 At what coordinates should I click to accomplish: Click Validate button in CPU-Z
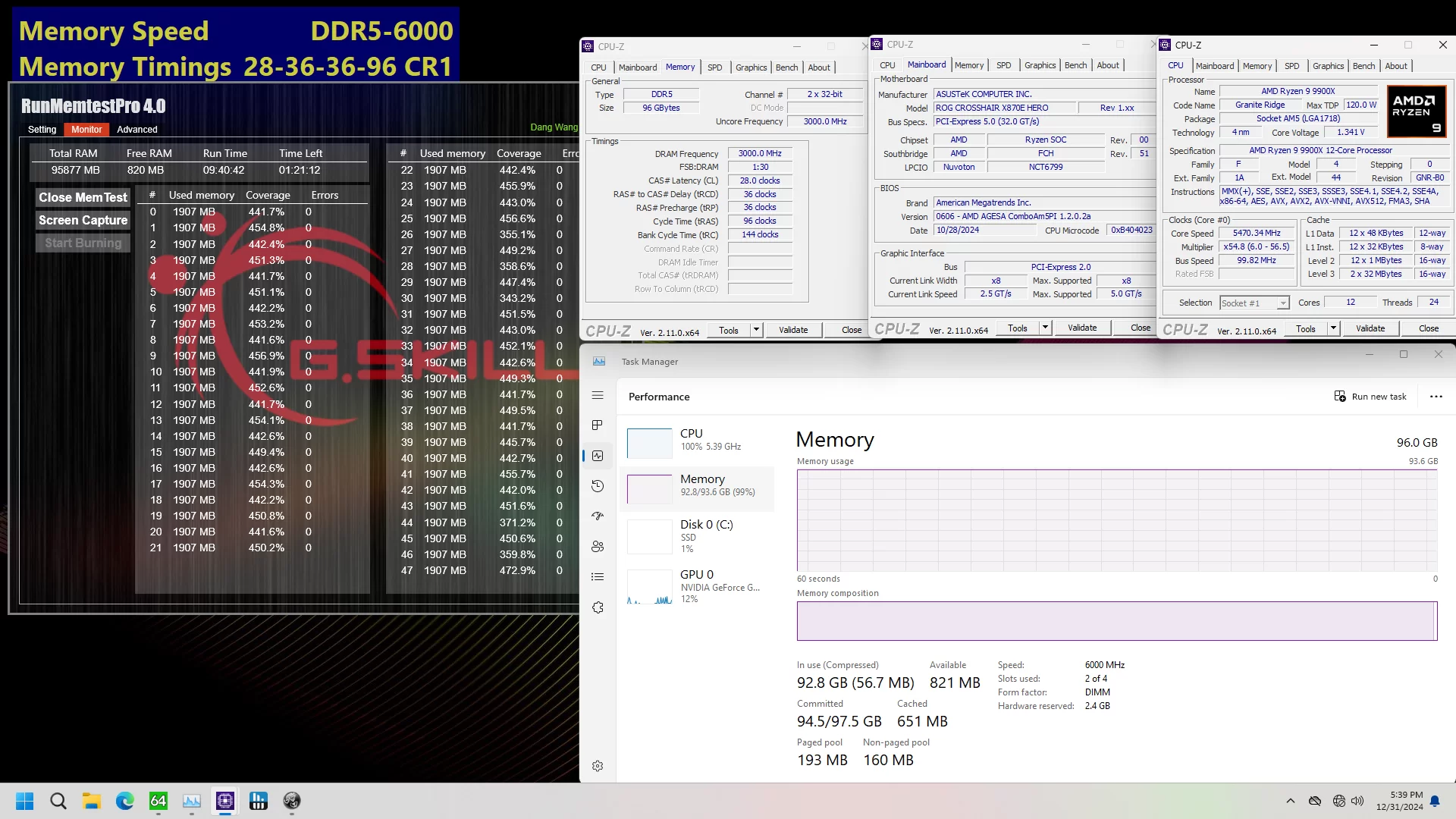pyautogui.click(x=793, y=330)
